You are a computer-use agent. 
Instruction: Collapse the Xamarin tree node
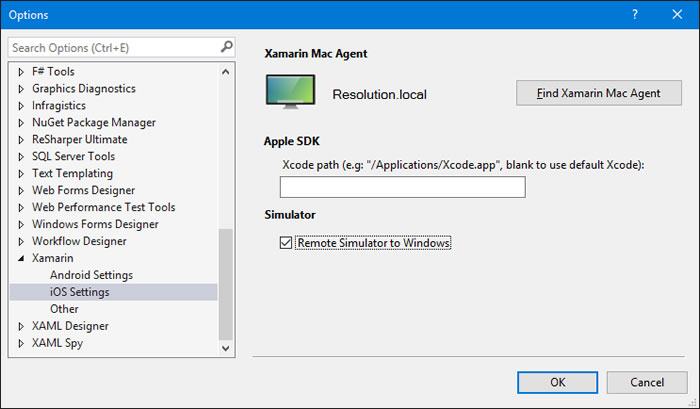pyautogui.click(x=21, y=258)
